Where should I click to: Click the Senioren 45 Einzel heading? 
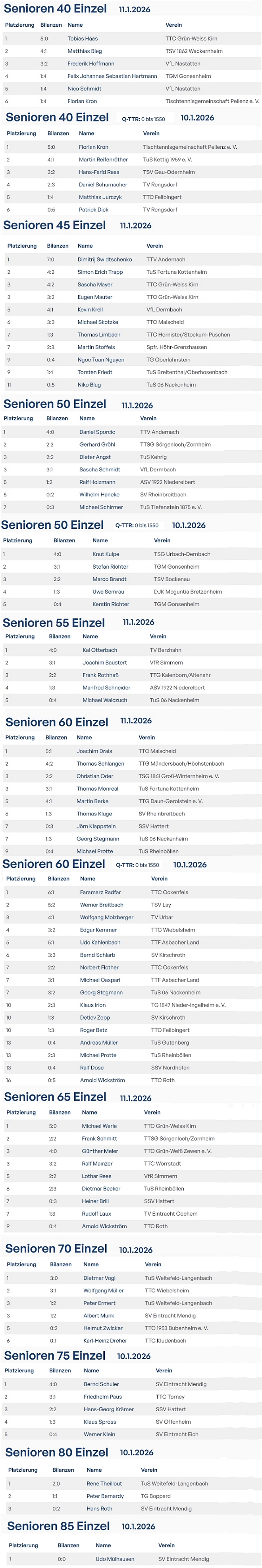click(x=54, y=225)
